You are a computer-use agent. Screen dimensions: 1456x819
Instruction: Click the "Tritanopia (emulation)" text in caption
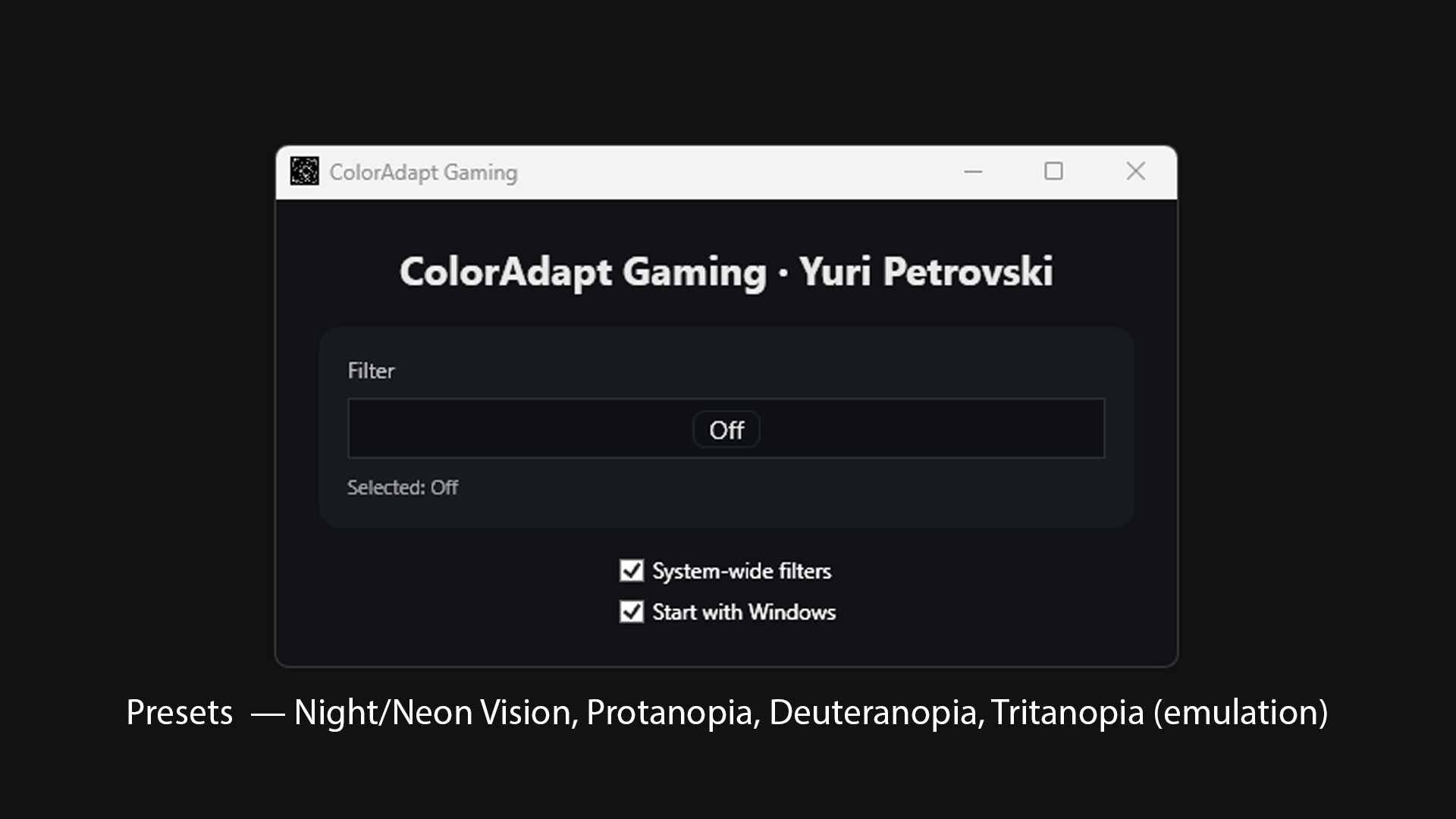[1159, 713]
